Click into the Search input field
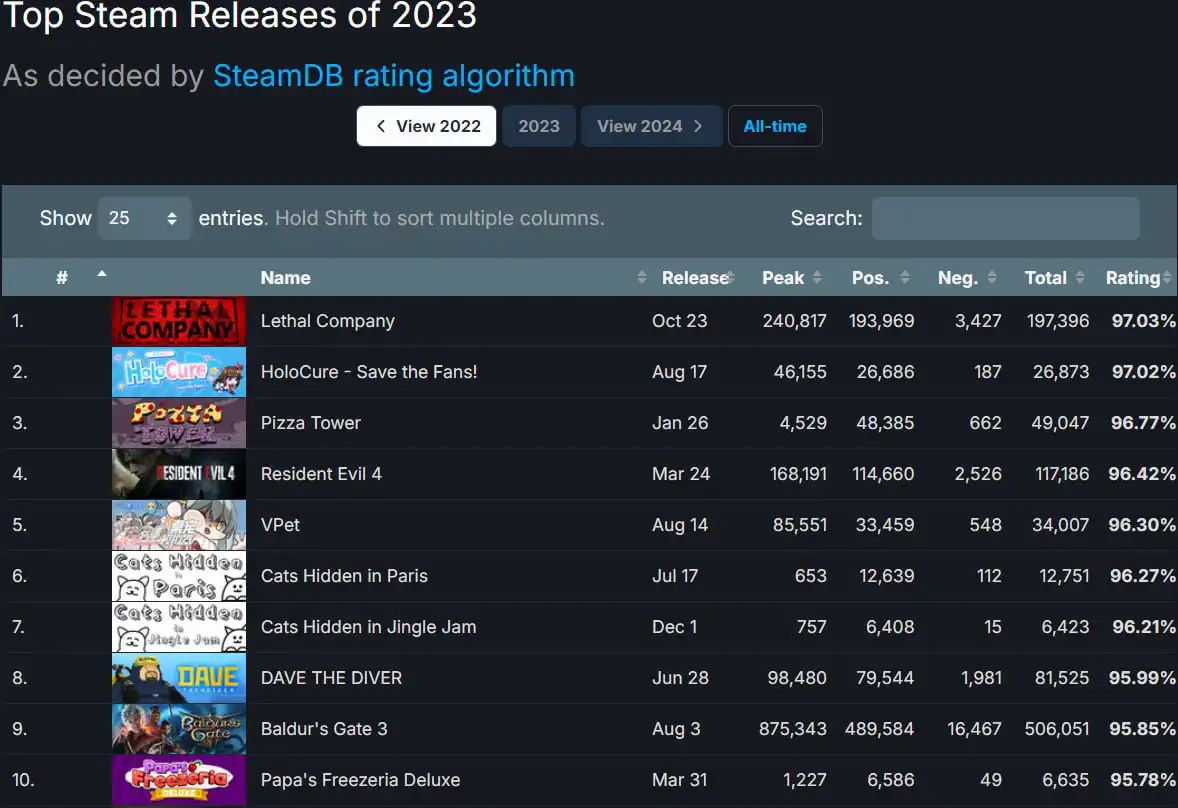This screenshot has height=808, width=1178. (x=1005, y=218)
